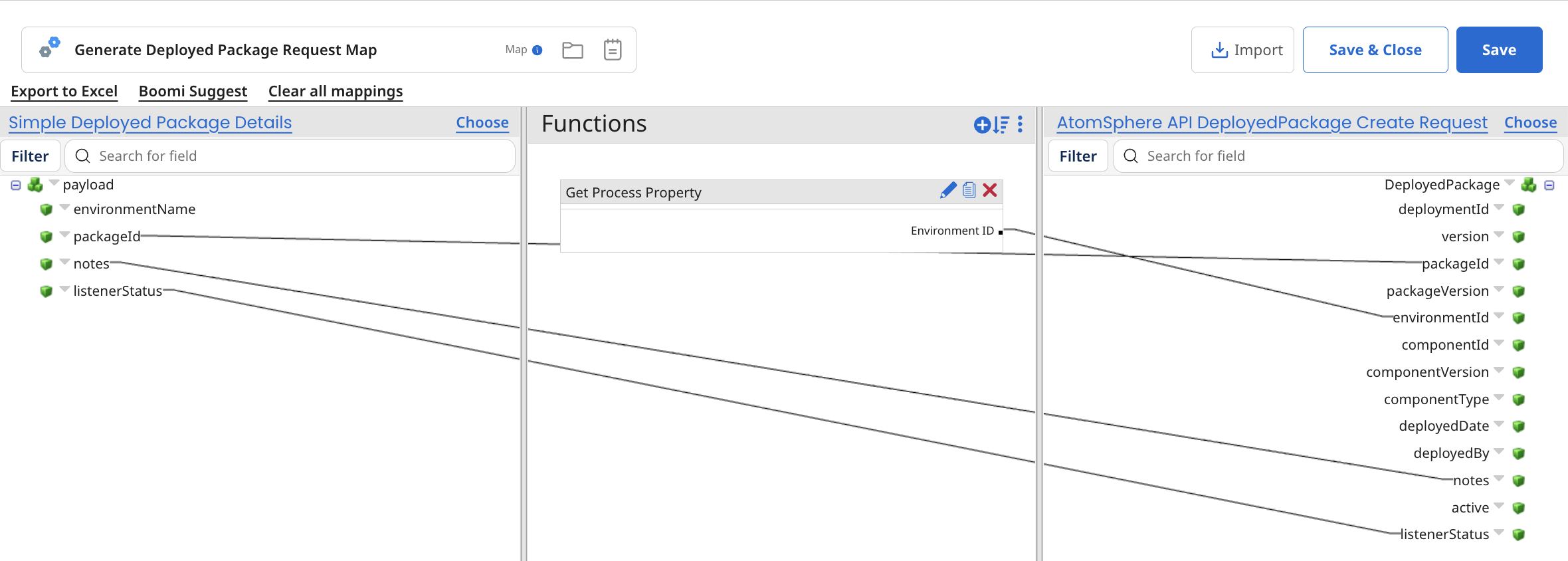Open the Functions panel overflow menu
Image resolution: width=1568 pixels, height=561 pixels.
pyautogui.click(x=1019, y=125)
